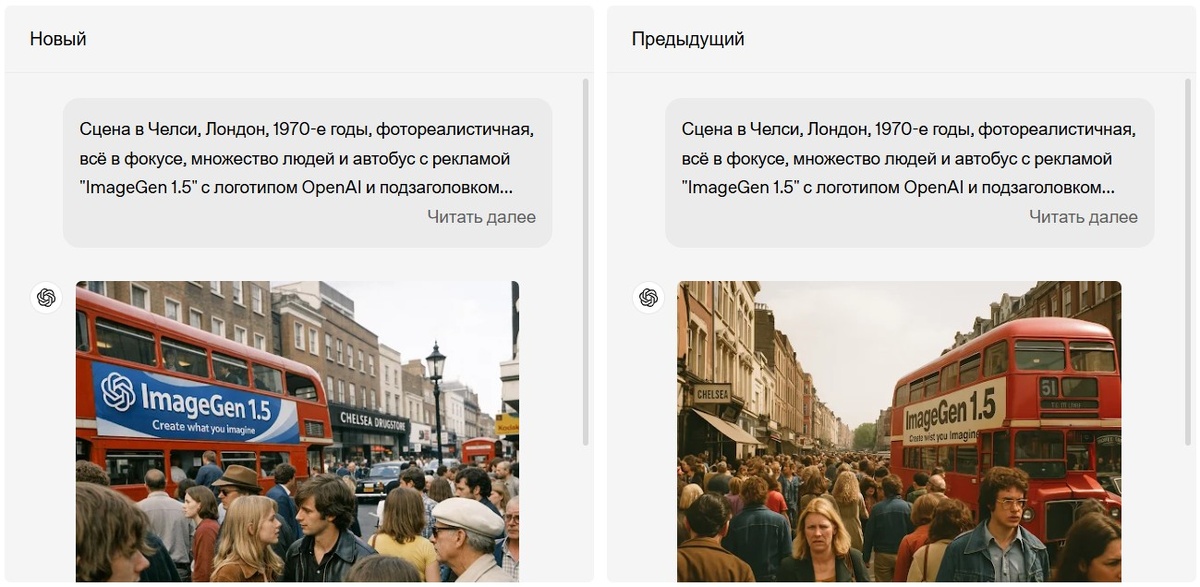Click the bus number 51 sign in right image
The image size is (1200, 587).
(1048, 387)
